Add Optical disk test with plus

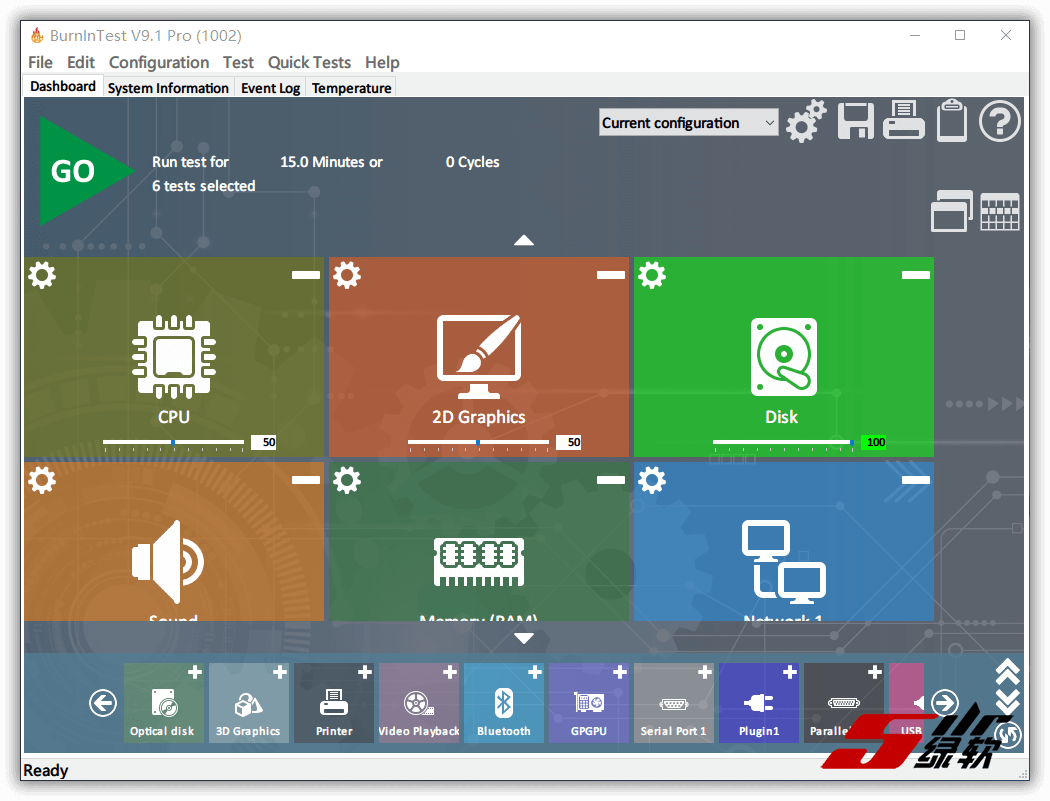coord(195,672)
